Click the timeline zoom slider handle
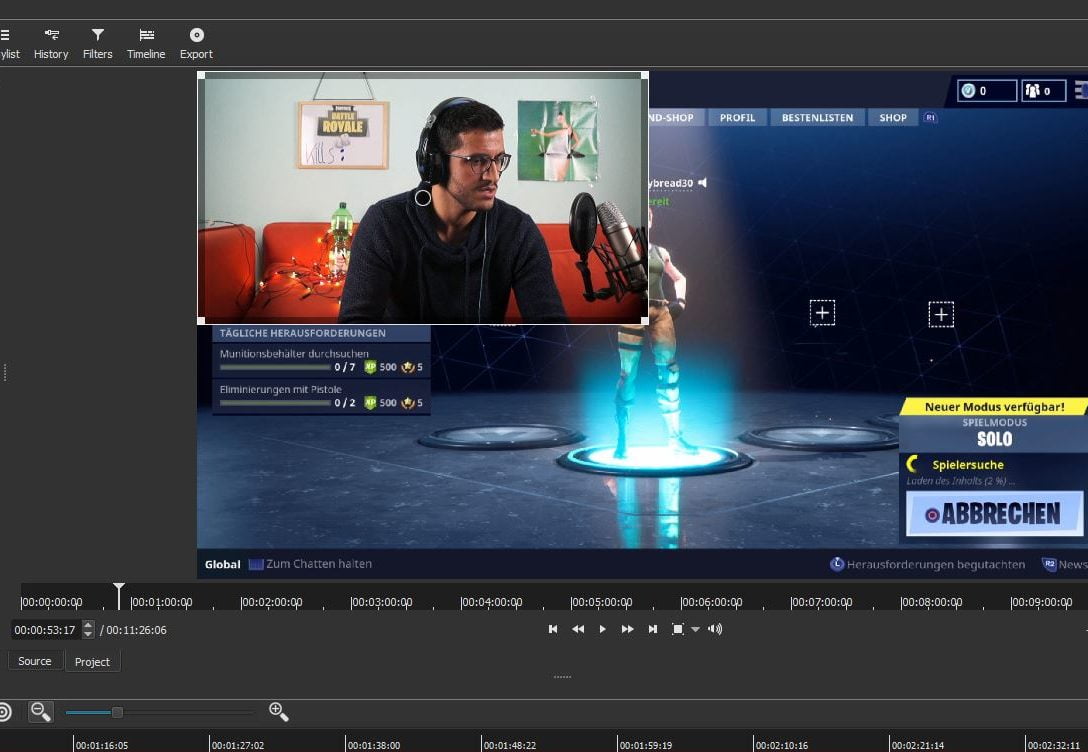This screenshot has height=752, width=1088. pyautogui.click(x=117, y=712)
